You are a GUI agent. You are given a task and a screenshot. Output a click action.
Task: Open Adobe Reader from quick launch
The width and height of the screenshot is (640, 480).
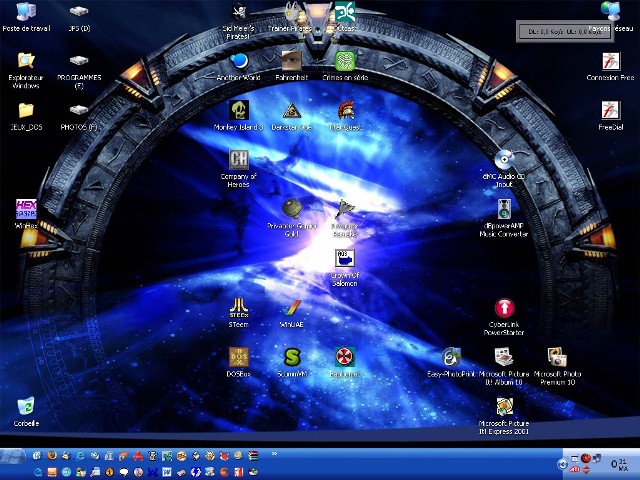138,456
